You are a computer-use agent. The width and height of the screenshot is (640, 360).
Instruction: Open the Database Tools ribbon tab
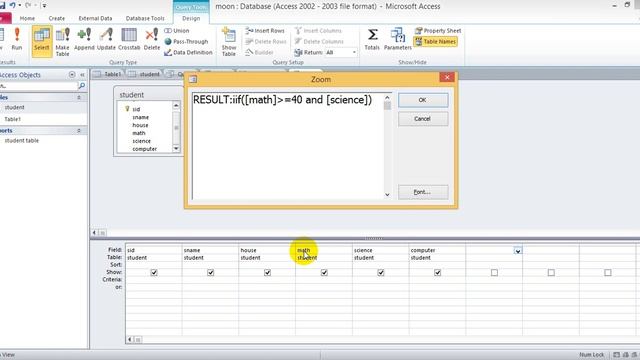(x=145, y=18)
